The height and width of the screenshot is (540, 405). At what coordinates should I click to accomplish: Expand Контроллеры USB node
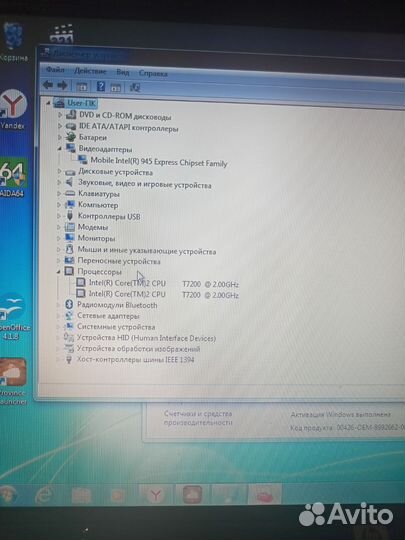(x=59, y=216)
